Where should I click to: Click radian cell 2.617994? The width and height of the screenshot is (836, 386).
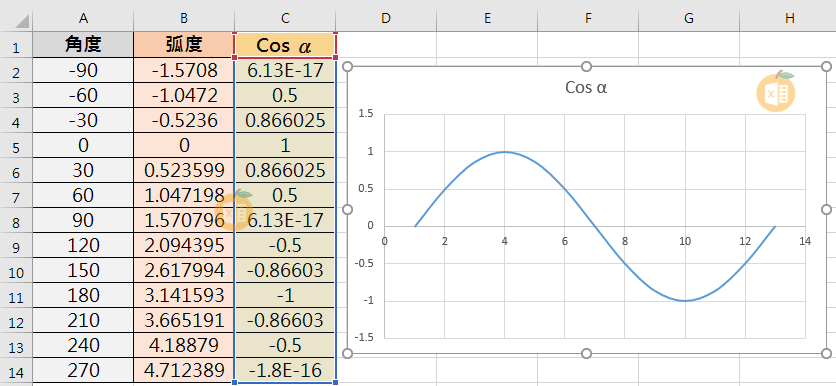(x=184, y=270)
